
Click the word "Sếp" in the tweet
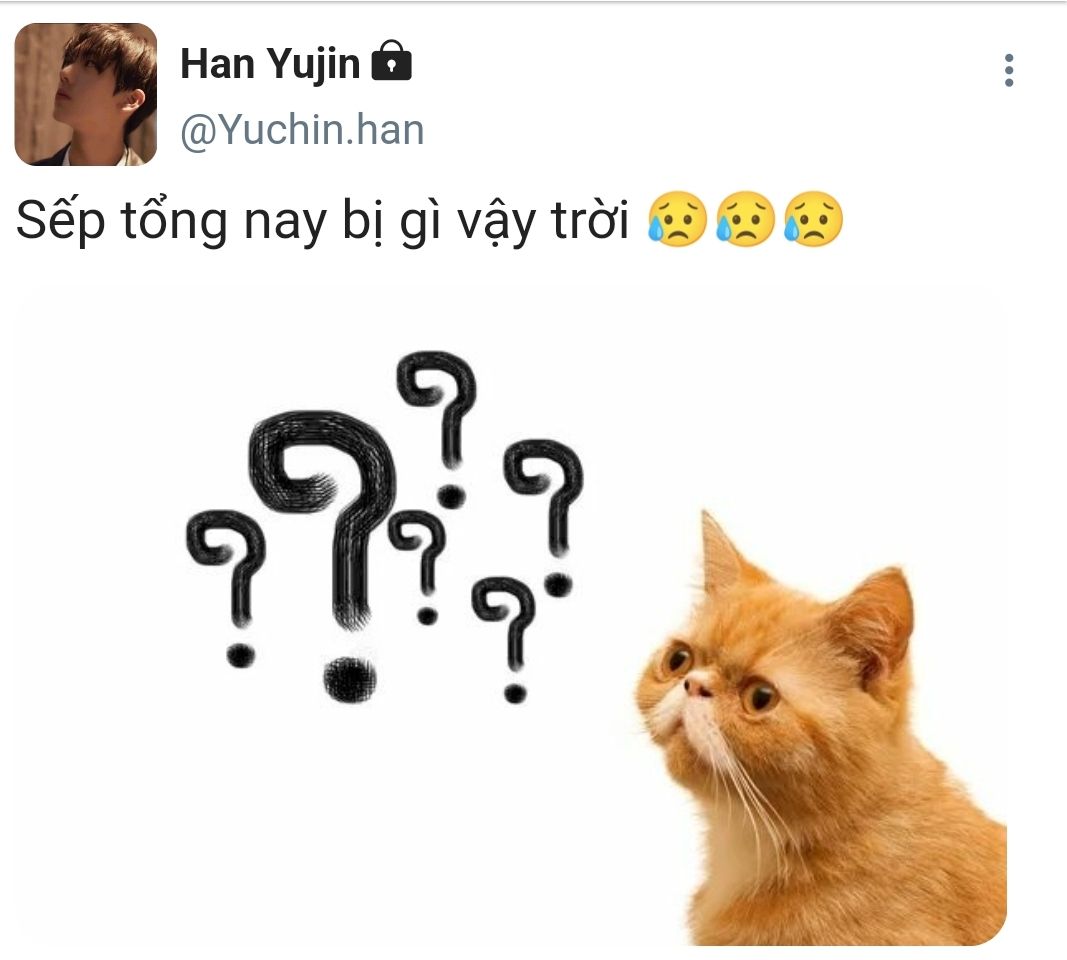tap(61, 221)
